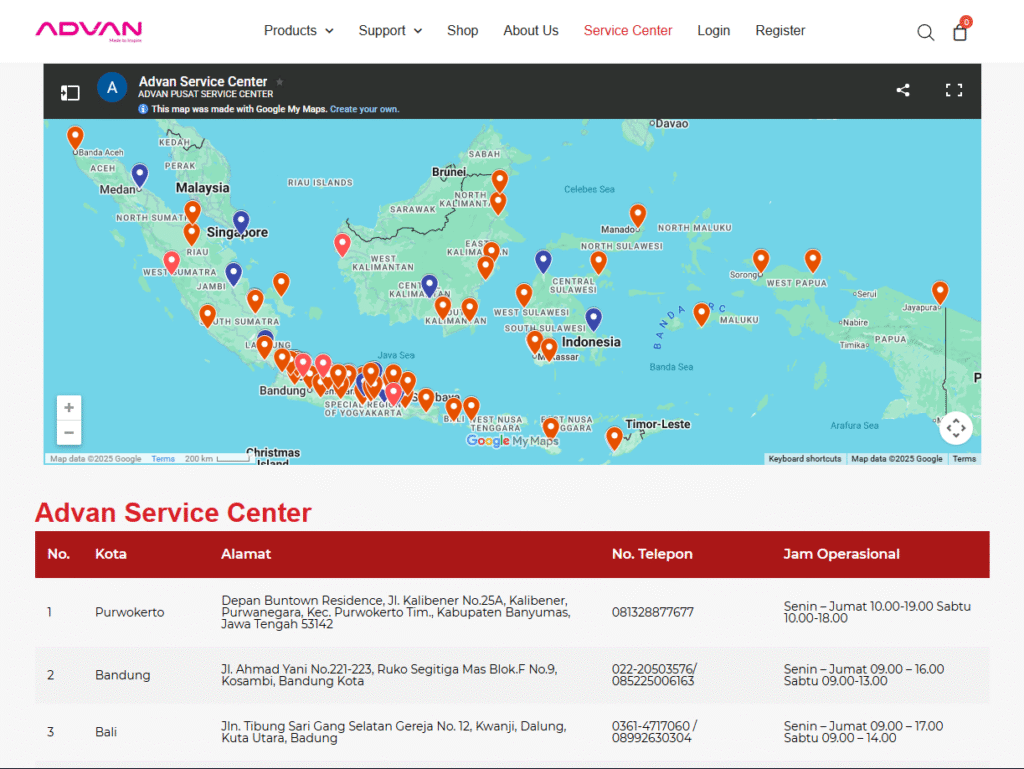Select the blue pin near Medan
The width and height of the screenshot is (1024, 769).
tap(140, 176)
